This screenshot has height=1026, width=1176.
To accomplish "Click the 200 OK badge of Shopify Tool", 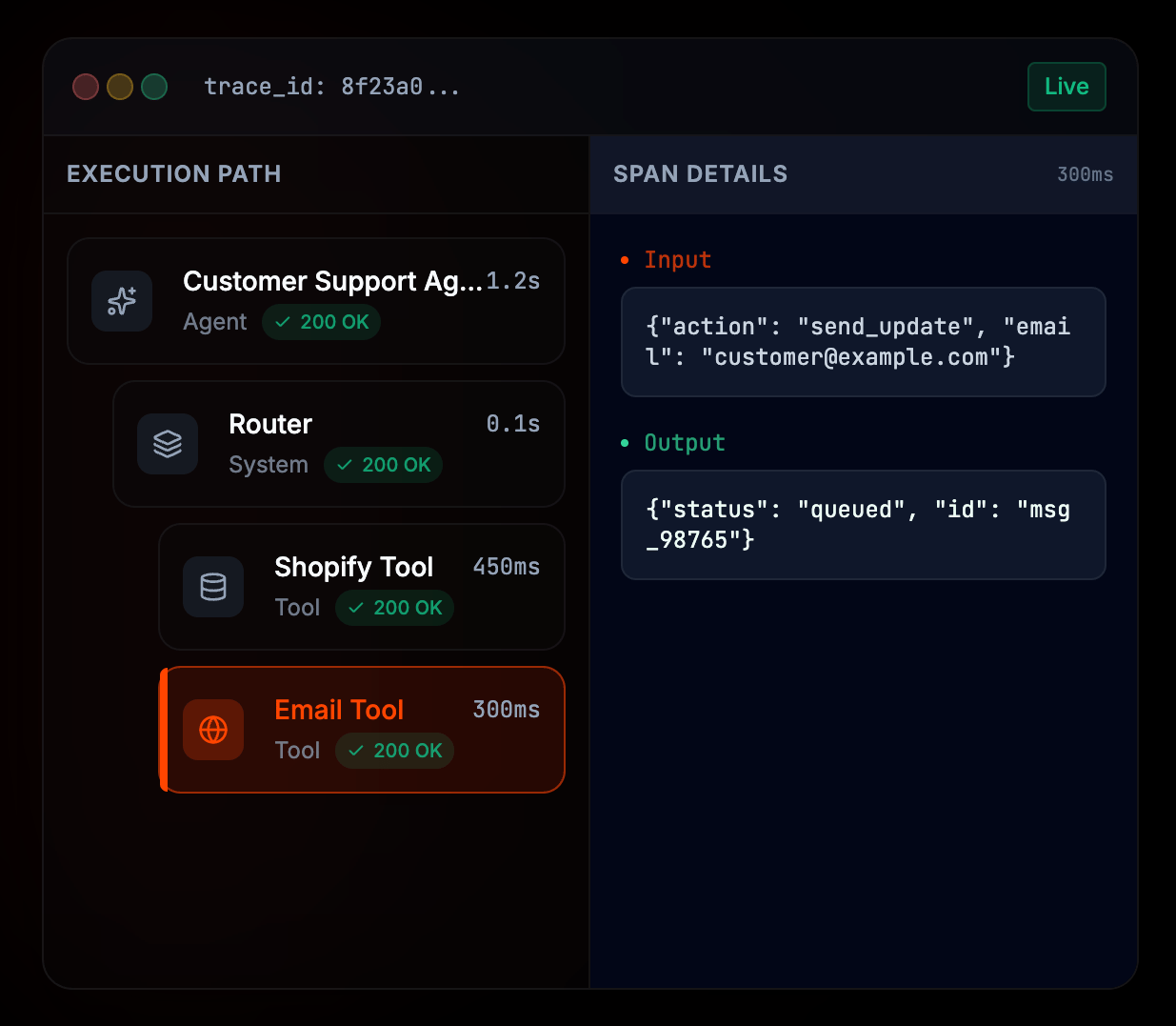I will 395,608.
